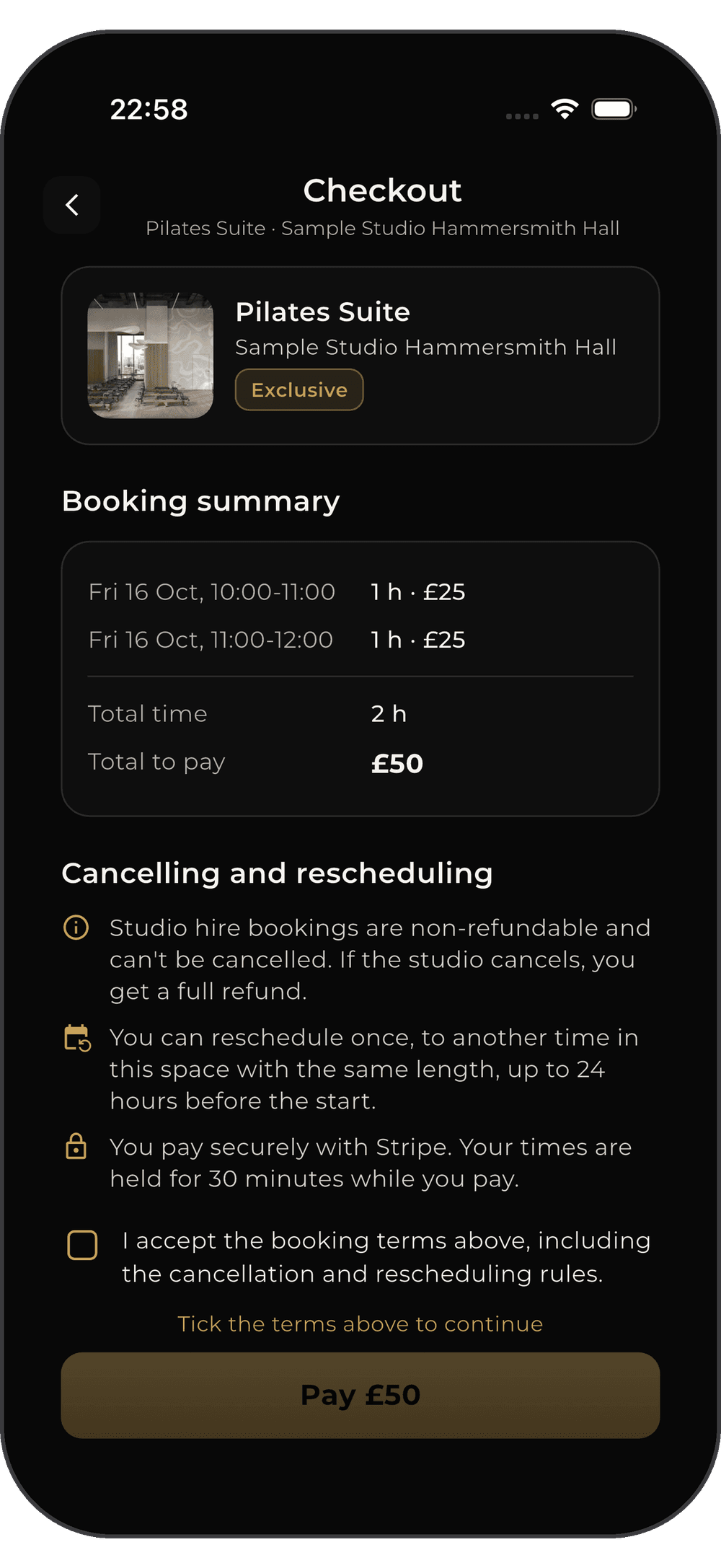Viewport: 721px width, 1568px height.
Task: Tap the info circle icon beside non-refundable notice
Action: [76, 927]
